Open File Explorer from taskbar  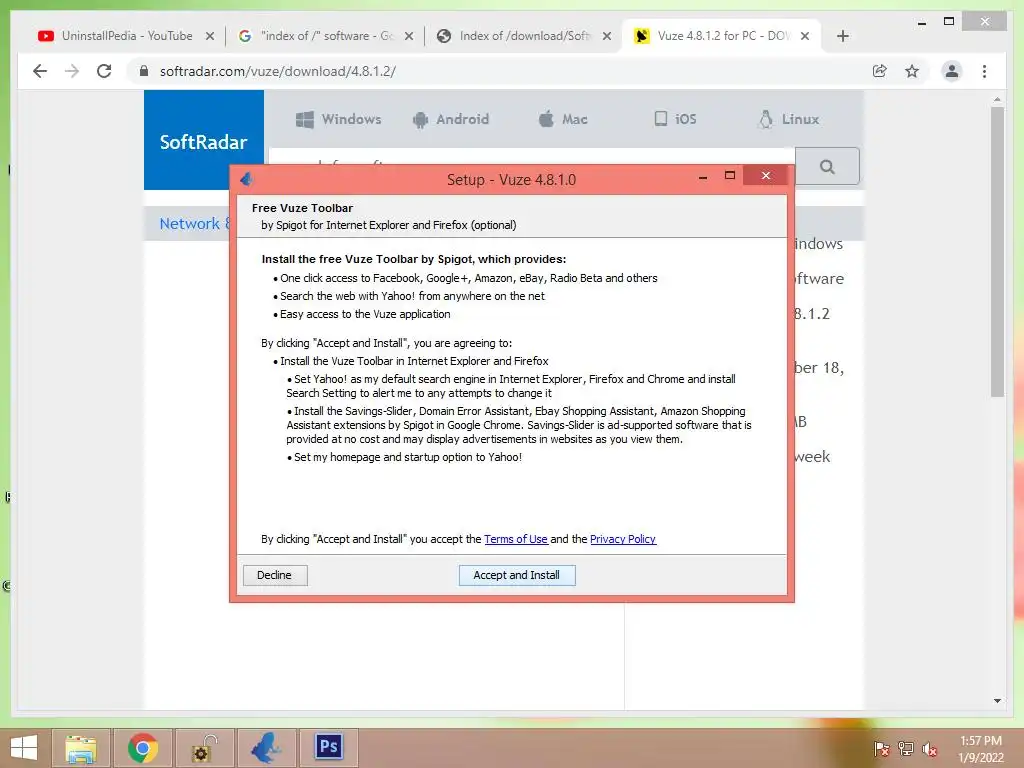click(x=81, y=748)
